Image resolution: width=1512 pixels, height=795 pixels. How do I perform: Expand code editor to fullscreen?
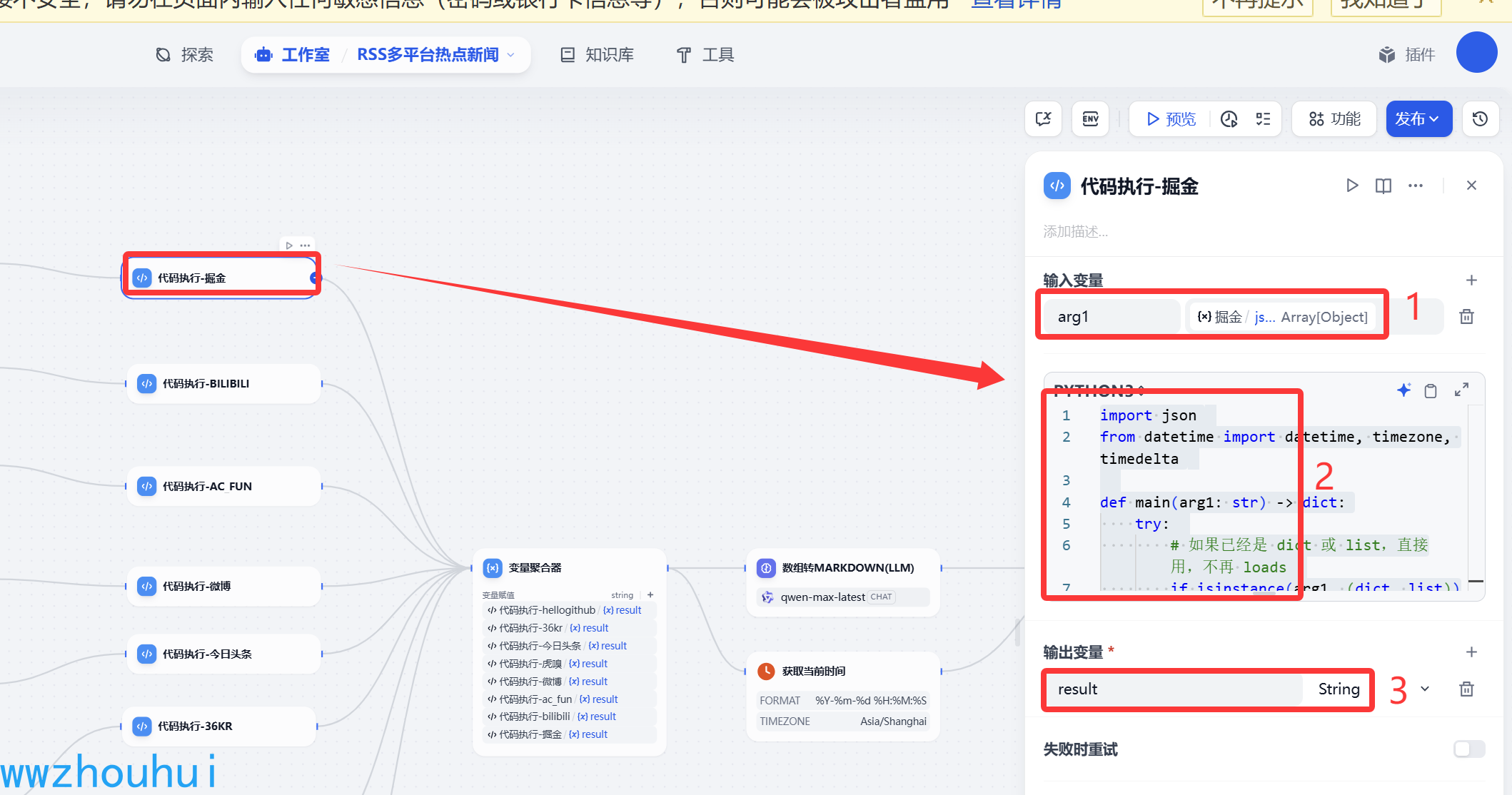click(x=1462, y=390)
